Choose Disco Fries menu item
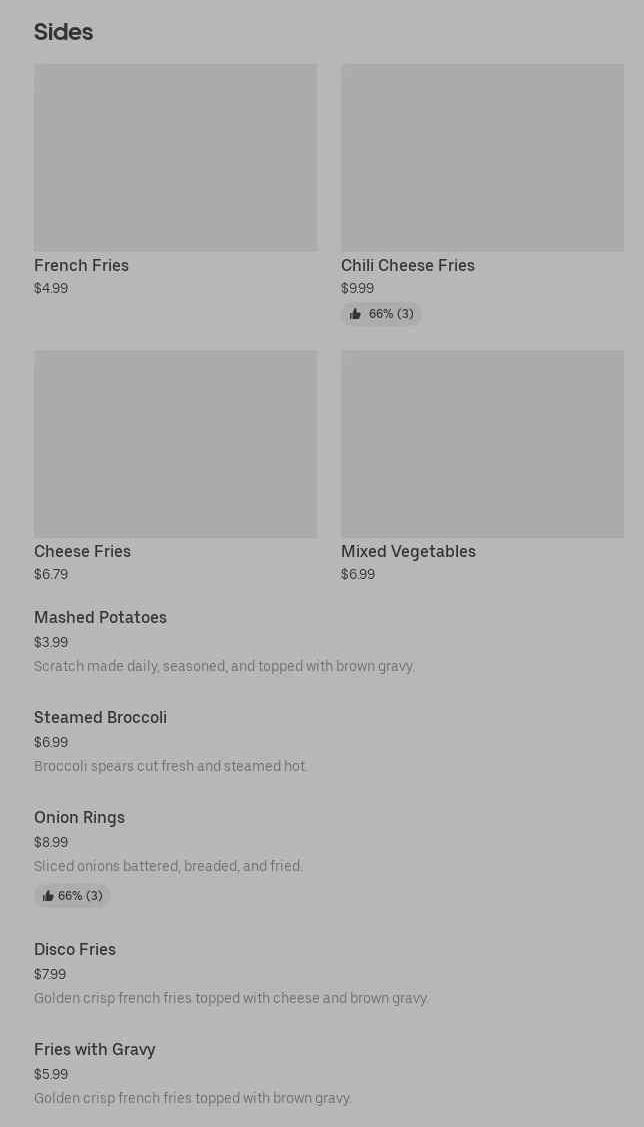Image resolution: width=644 pixels, height=1127 pixels. (75, 950)
